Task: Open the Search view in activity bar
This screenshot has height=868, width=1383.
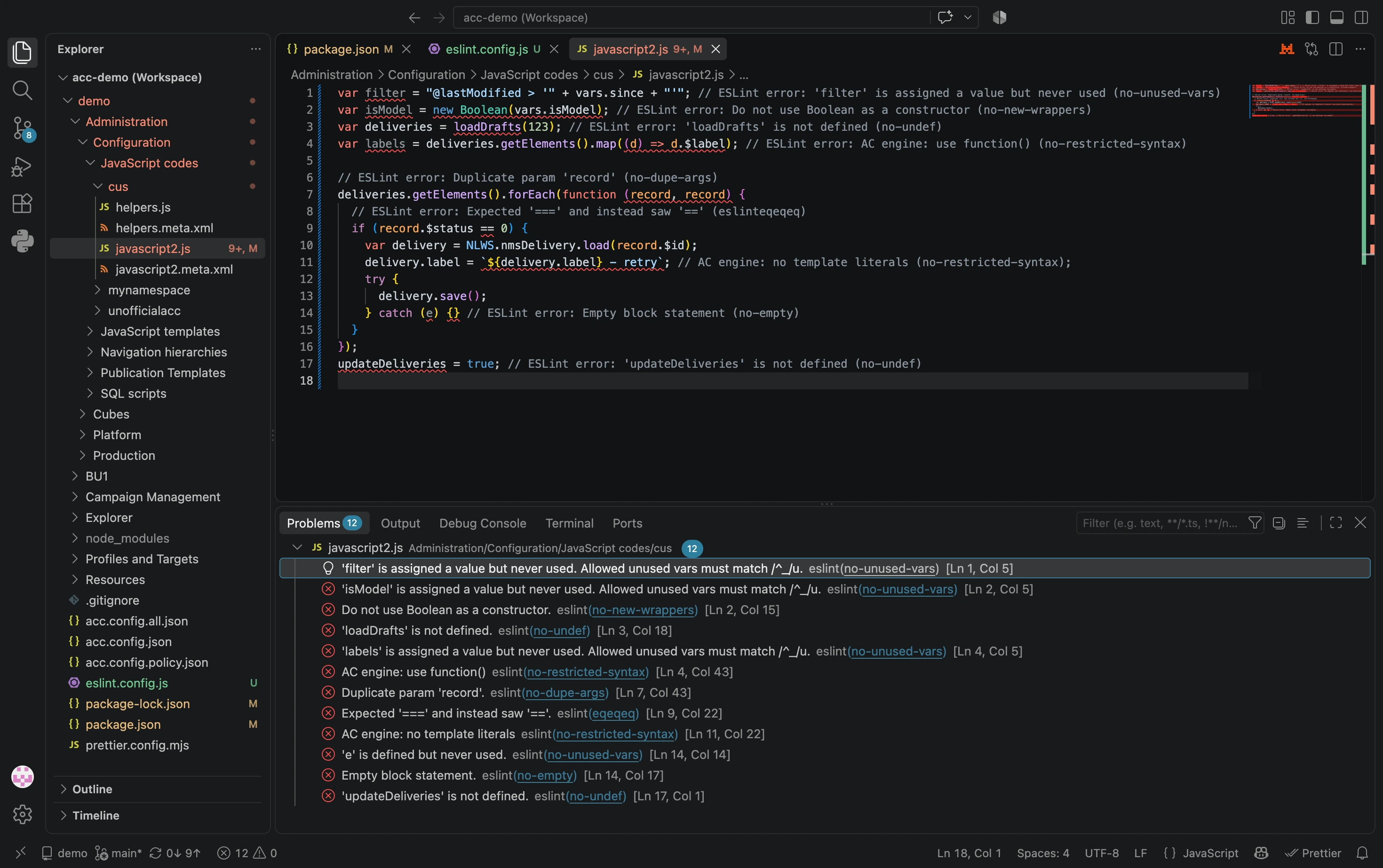Action: pos(23,90)
